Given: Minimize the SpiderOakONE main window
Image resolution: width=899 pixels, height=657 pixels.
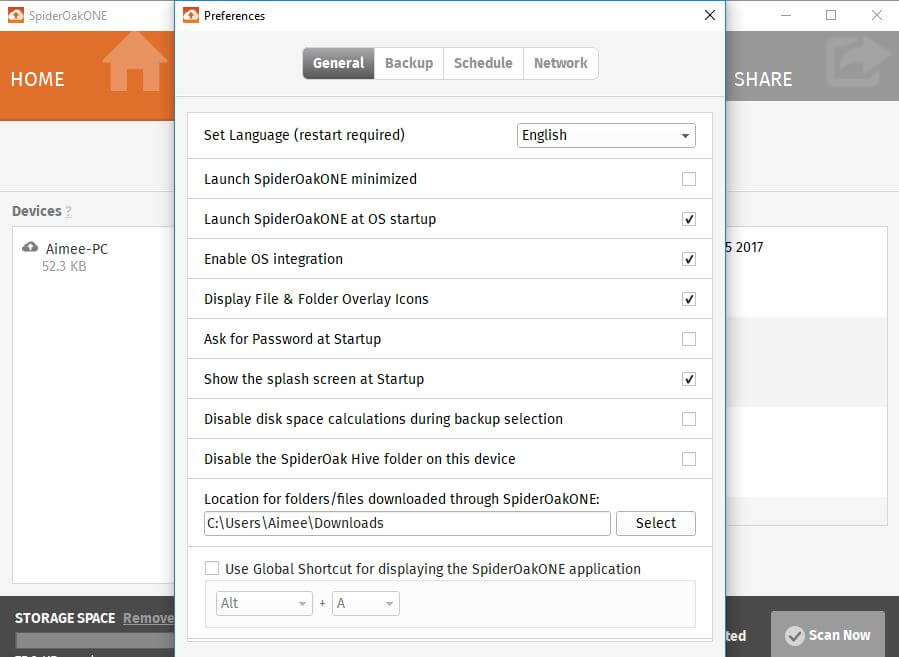Looking at the screenshot, I should coord(786,15).
